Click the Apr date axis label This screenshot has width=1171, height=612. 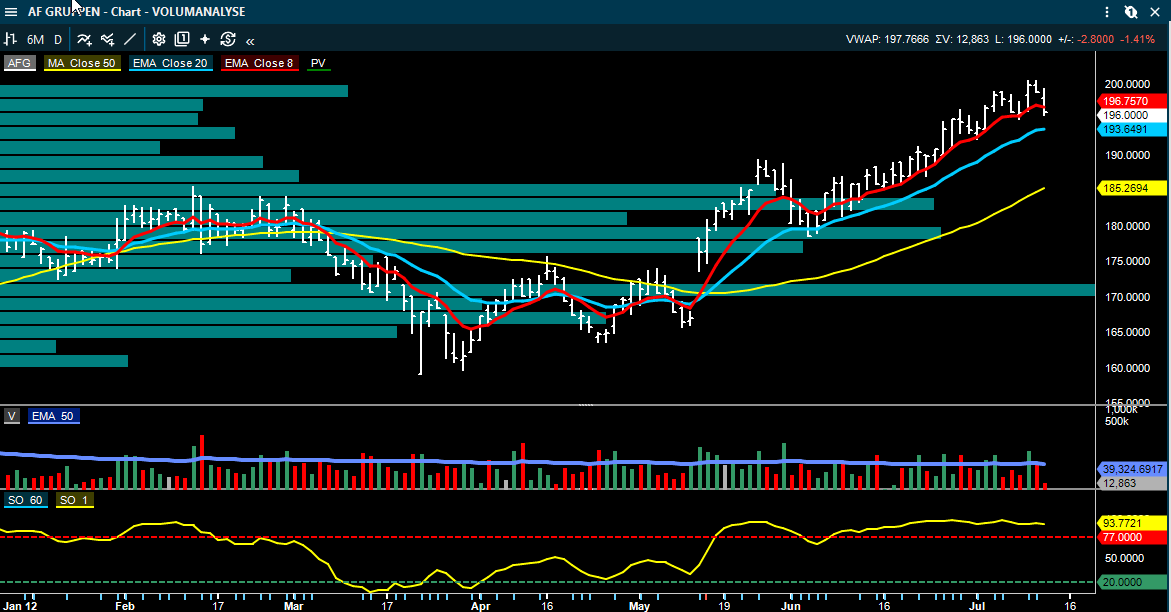click(x=480, y=606)
